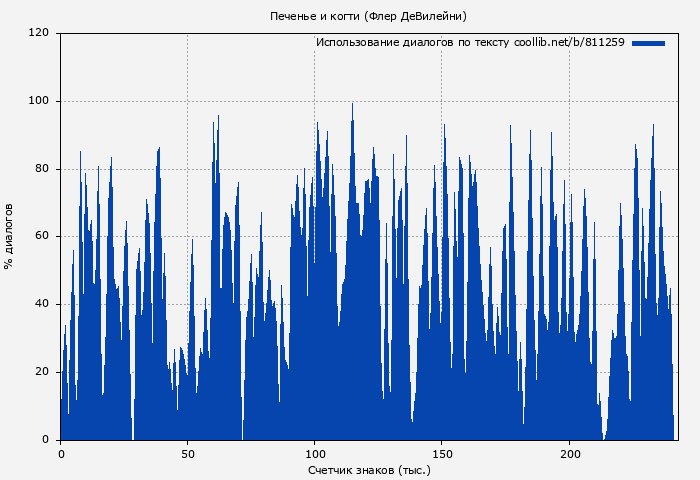Click the 0 tick on horizontal axis
Screen dimensions: 700x480
click(61, 453)
